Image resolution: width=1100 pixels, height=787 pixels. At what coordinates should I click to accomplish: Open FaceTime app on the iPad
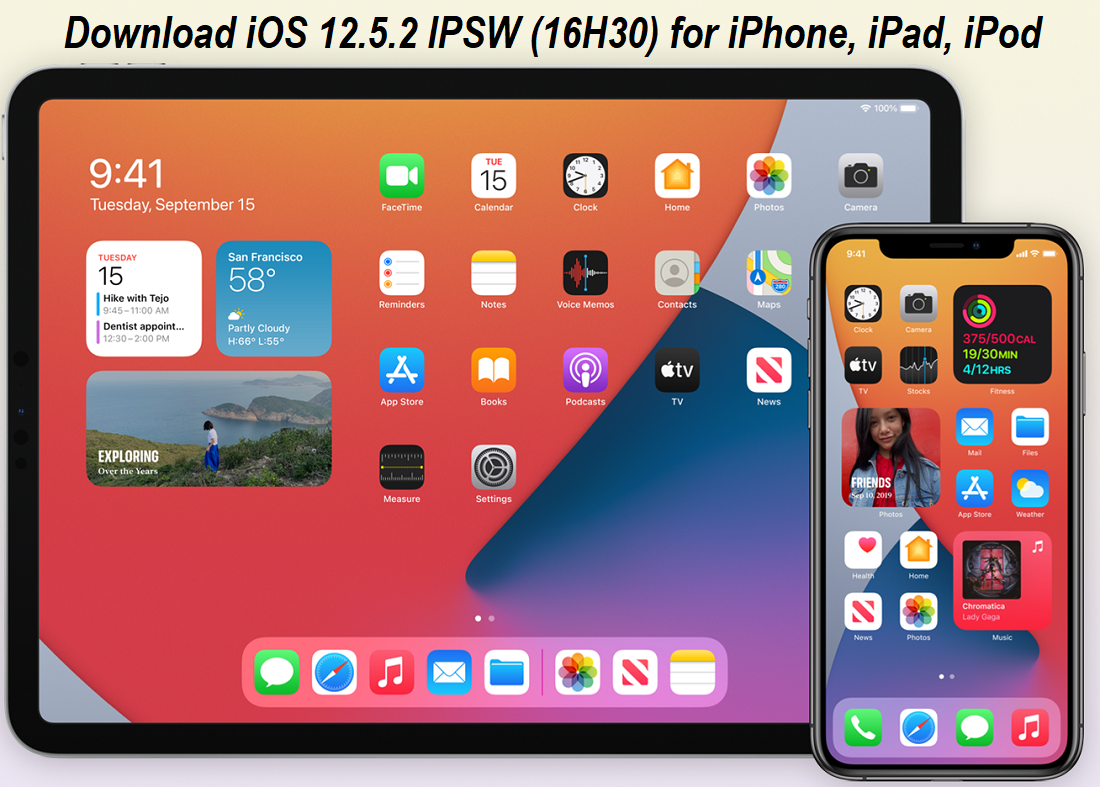[x=401, y=176]
